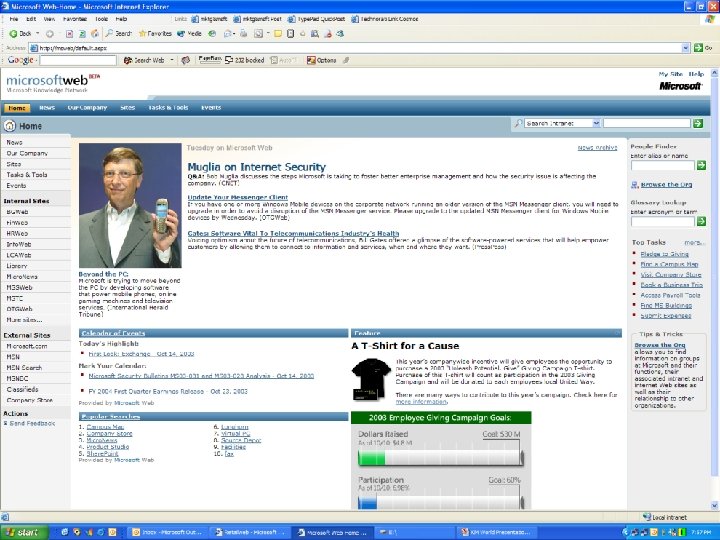Click the Mail envelope toolbar icon

tap(227, 34)
